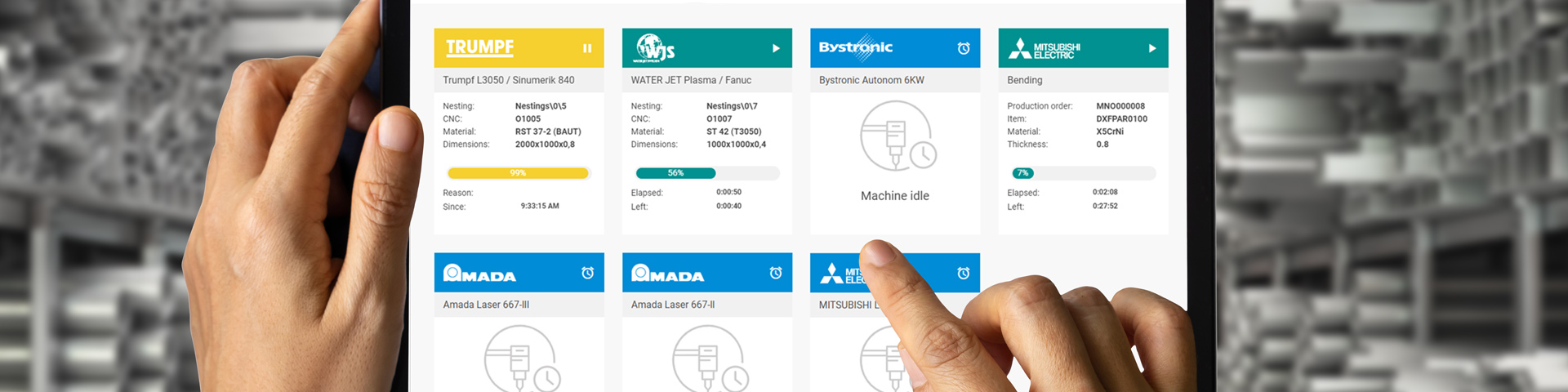Click the clock icon on Amada Laser 667-III
Screen dimensions: 1568x392
point(587,273)
